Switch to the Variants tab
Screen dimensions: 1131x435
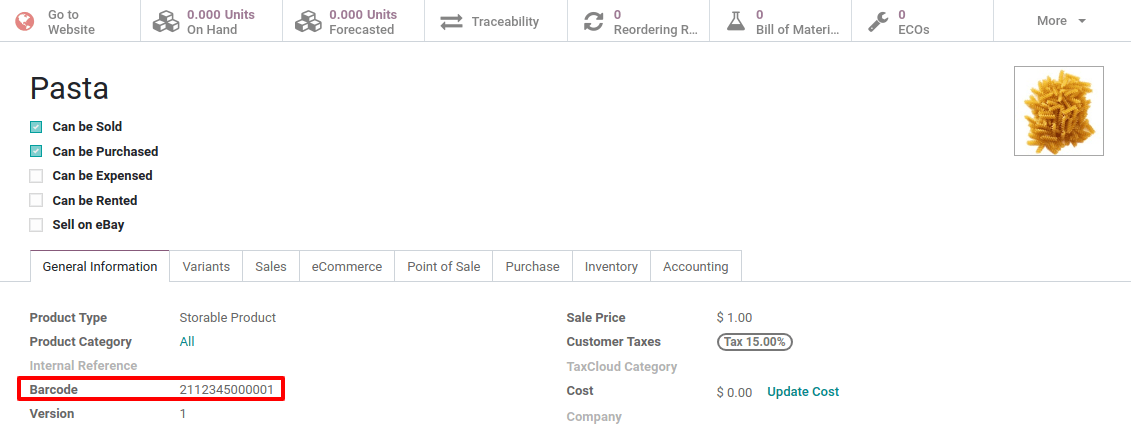206,267
